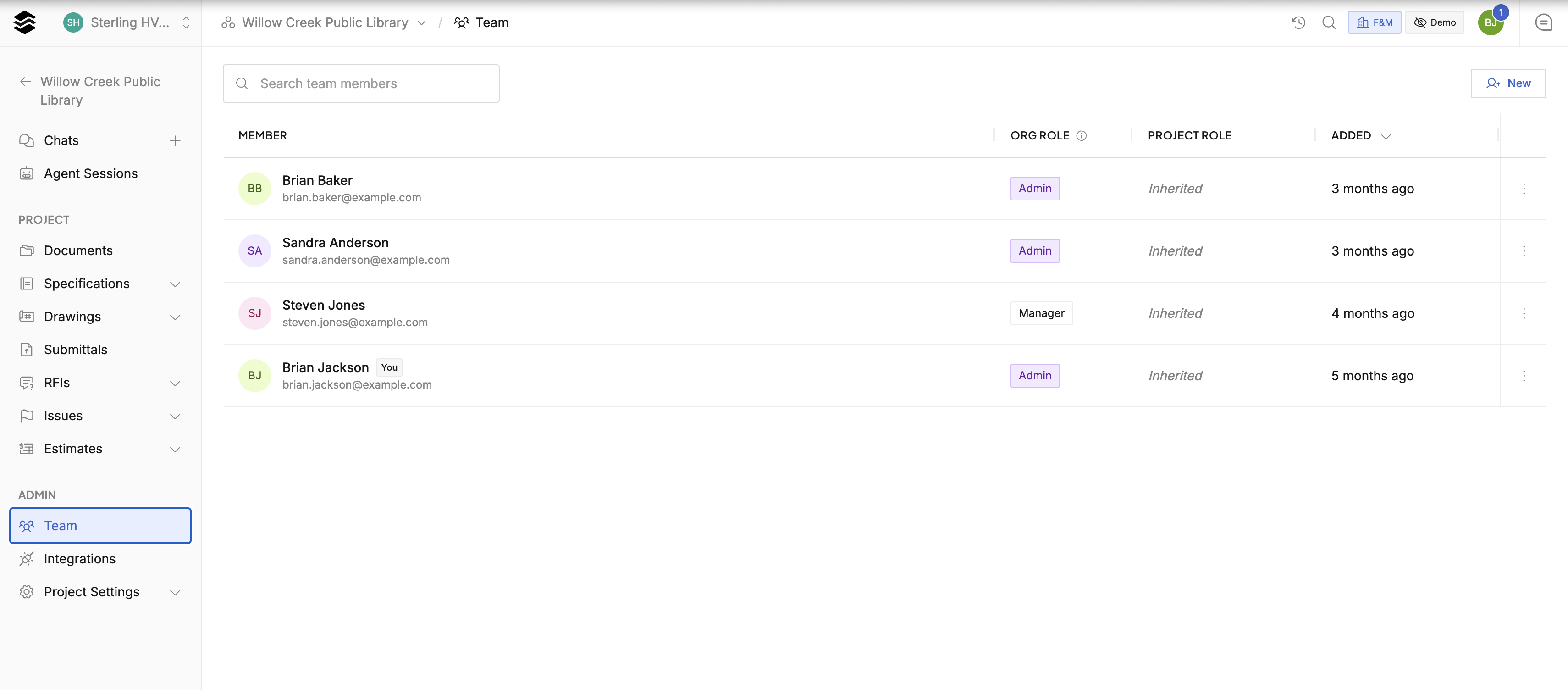The height and width of the screenshot is (690, 1568).
Task: Click the Added sort arrow icon
Action: [1386, 135]
